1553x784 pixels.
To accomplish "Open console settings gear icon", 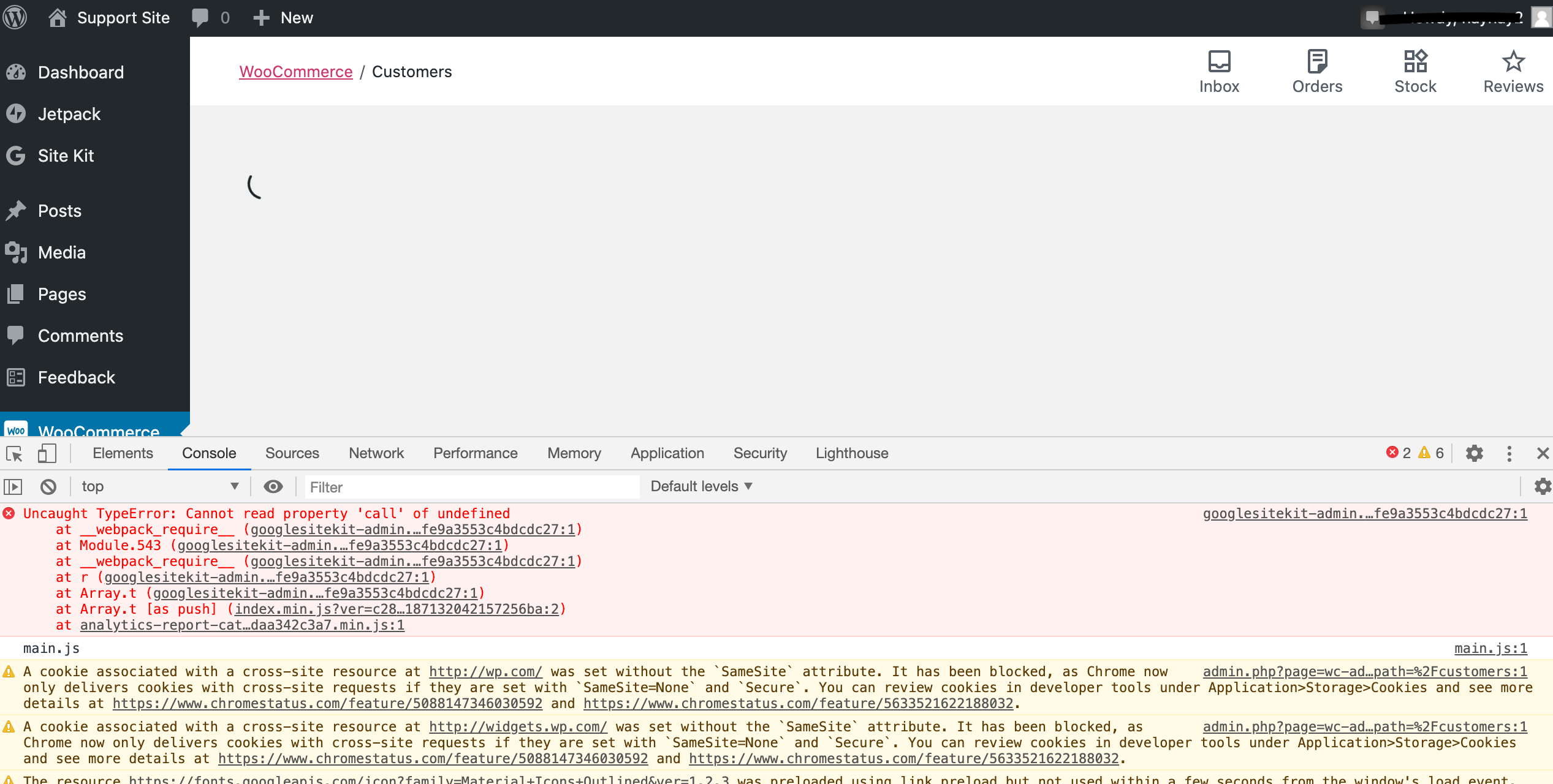I will pos(1542,486).
